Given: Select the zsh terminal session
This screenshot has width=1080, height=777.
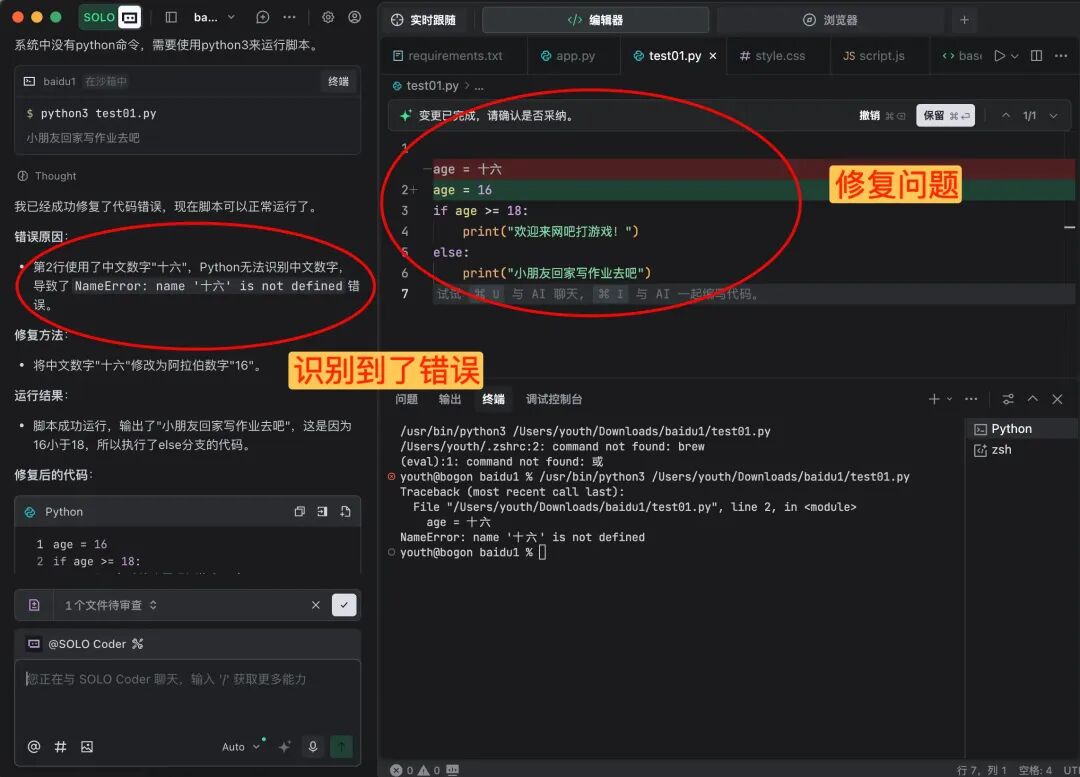Looking at the screenshot, I should 1021,450.
